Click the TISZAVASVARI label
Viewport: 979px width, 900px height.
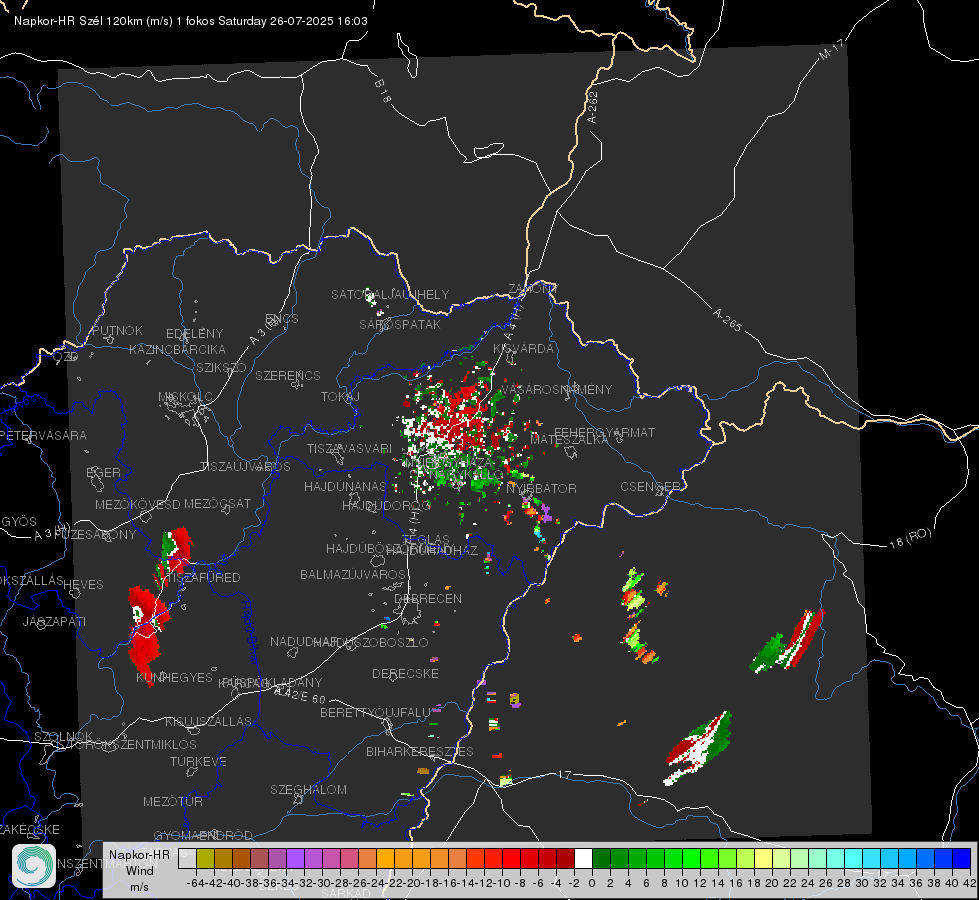coord(350,448)
